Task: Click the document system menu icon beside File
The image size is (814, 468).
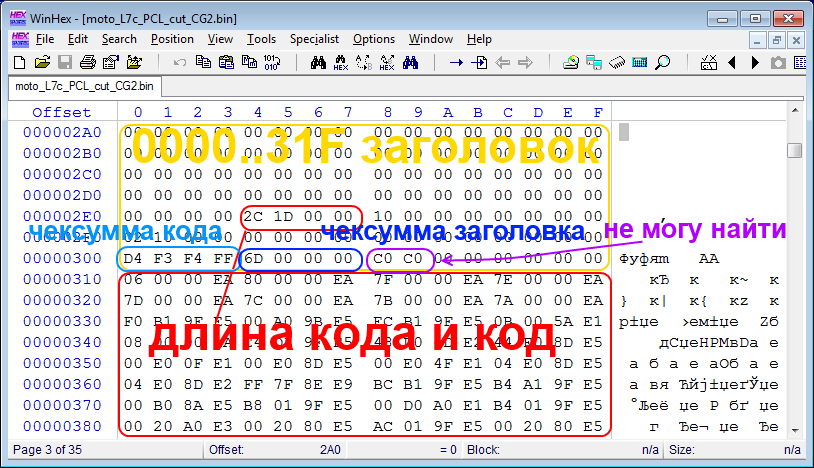Action: click(x=20, y=39)
